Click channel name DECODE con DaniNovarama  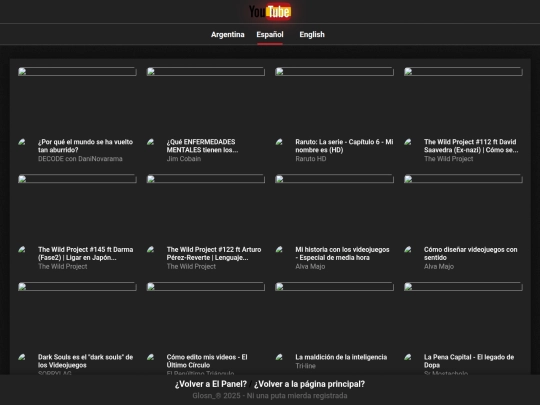point(80,159)
